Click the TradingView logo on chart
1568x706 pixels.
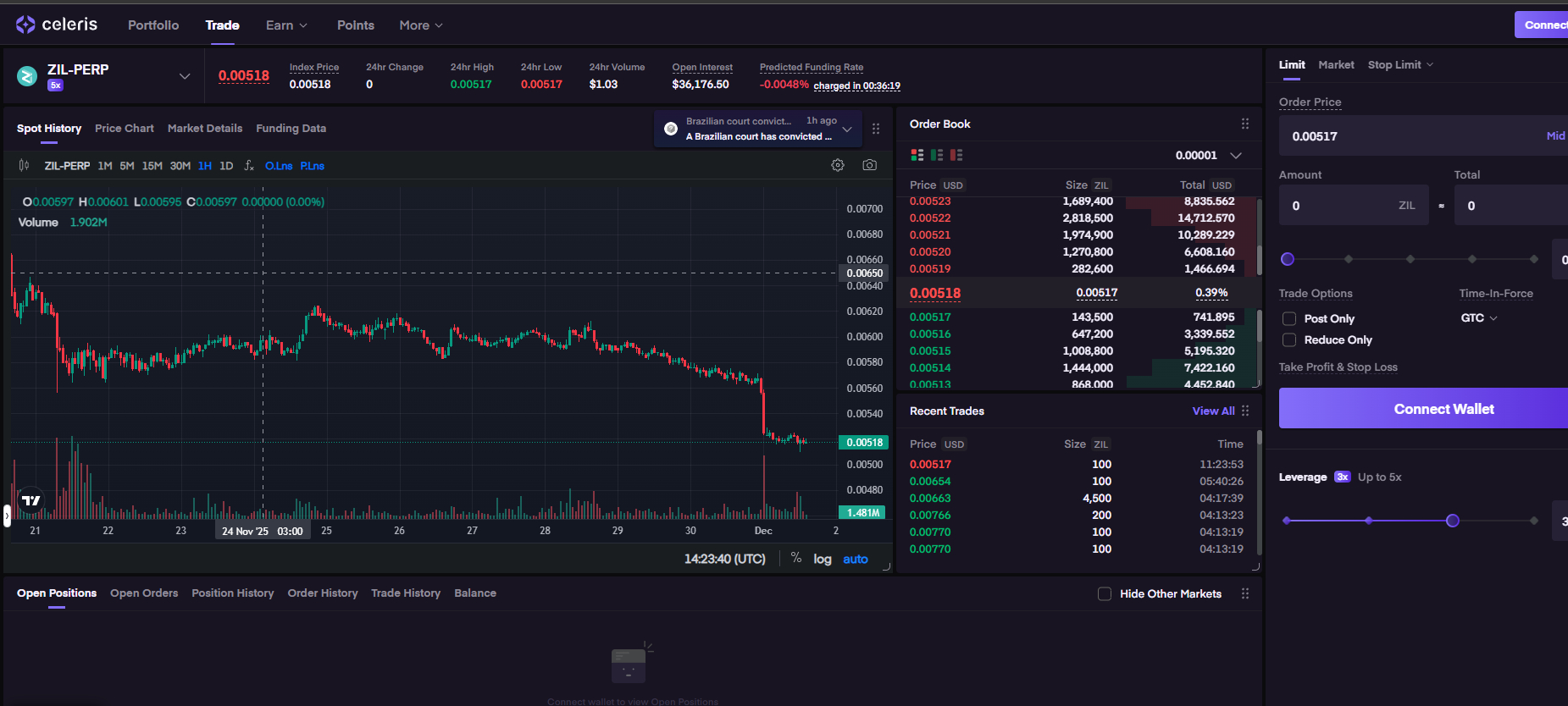click(x=31, y=500)
